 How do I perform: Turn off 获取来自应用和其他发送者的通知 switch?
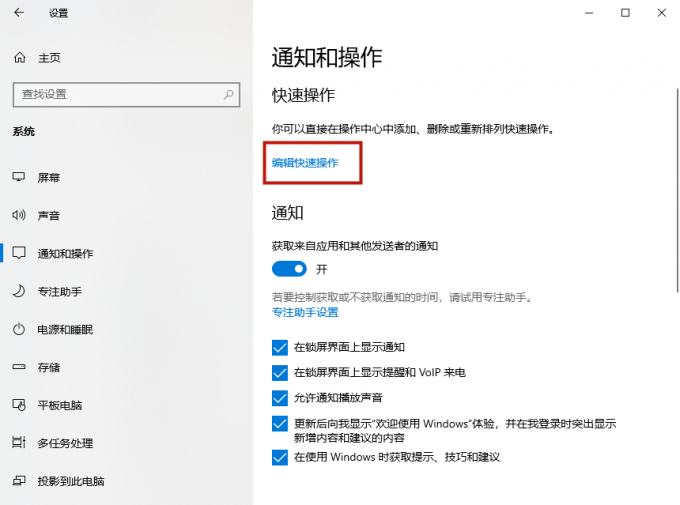(289, 269)
